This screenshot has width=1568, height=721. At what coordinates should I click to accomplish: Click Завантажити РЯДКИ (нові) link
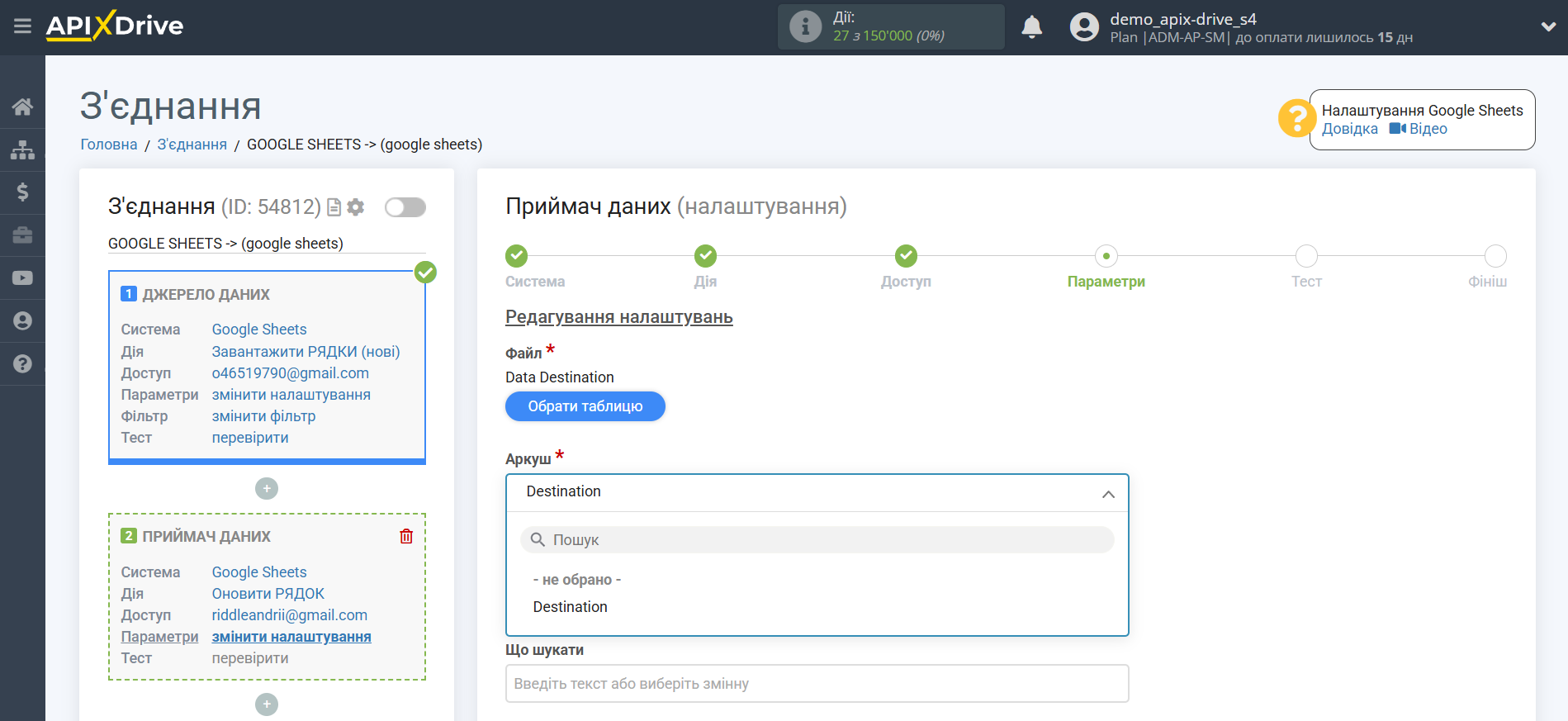(x=306, y=352)
